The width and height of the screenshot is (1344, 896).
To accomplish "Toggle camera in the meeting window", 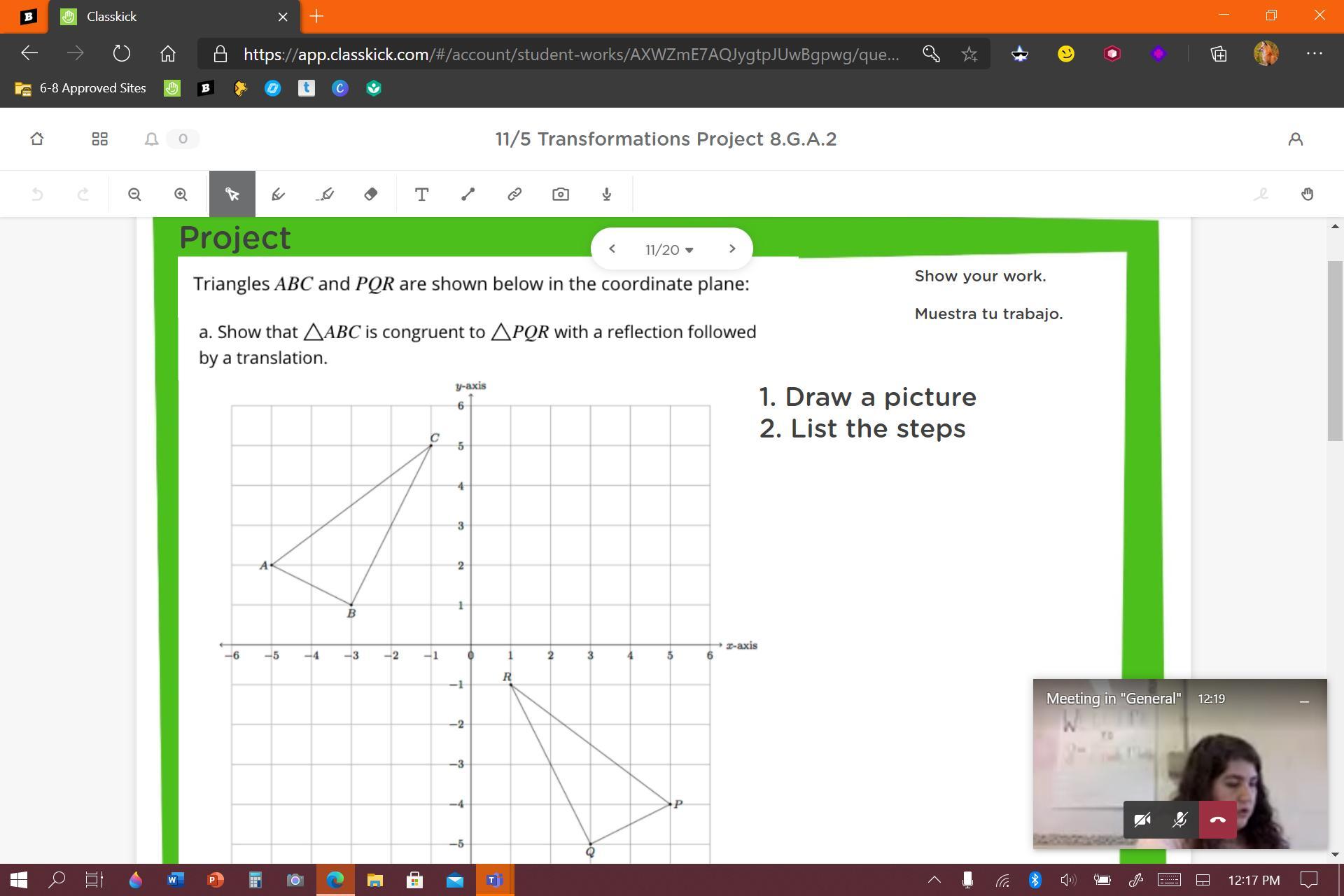I will (1142, 820).
